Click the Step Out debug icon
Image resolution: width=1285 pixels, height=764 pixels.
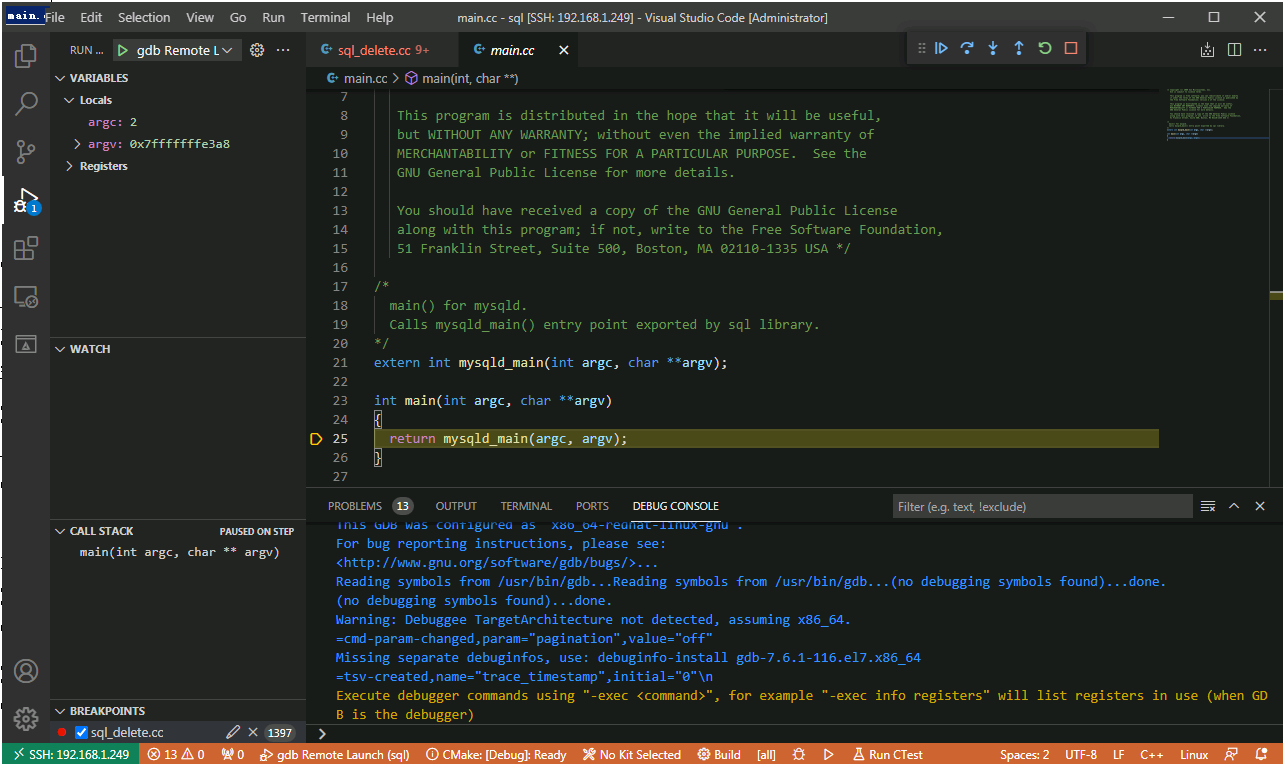(1019, 48)
